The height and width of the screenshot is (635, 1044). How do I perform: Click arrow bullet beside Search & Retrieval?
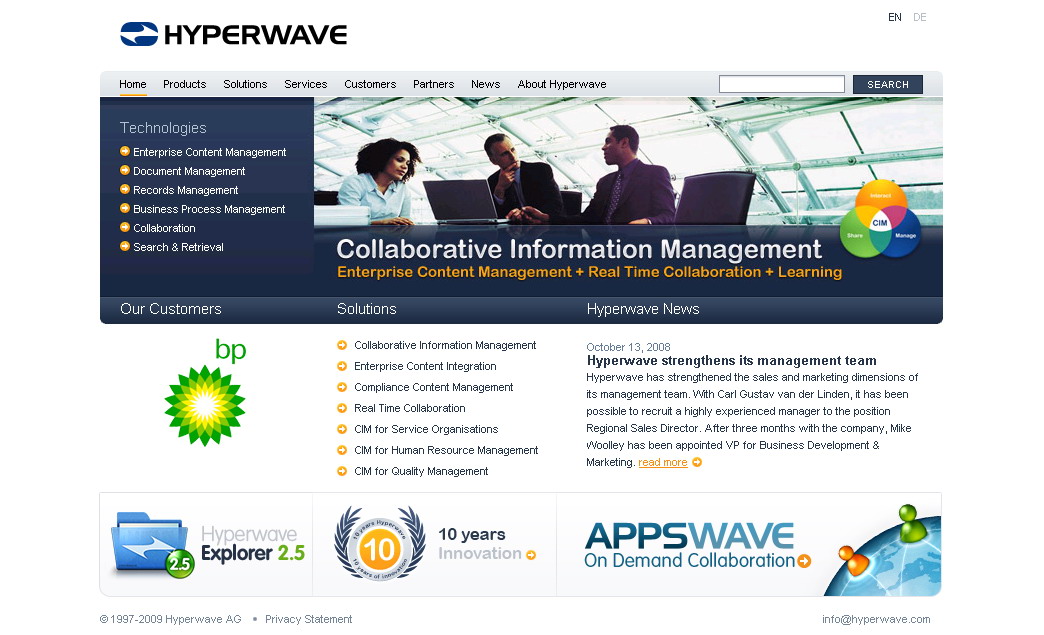coord(125,246)
